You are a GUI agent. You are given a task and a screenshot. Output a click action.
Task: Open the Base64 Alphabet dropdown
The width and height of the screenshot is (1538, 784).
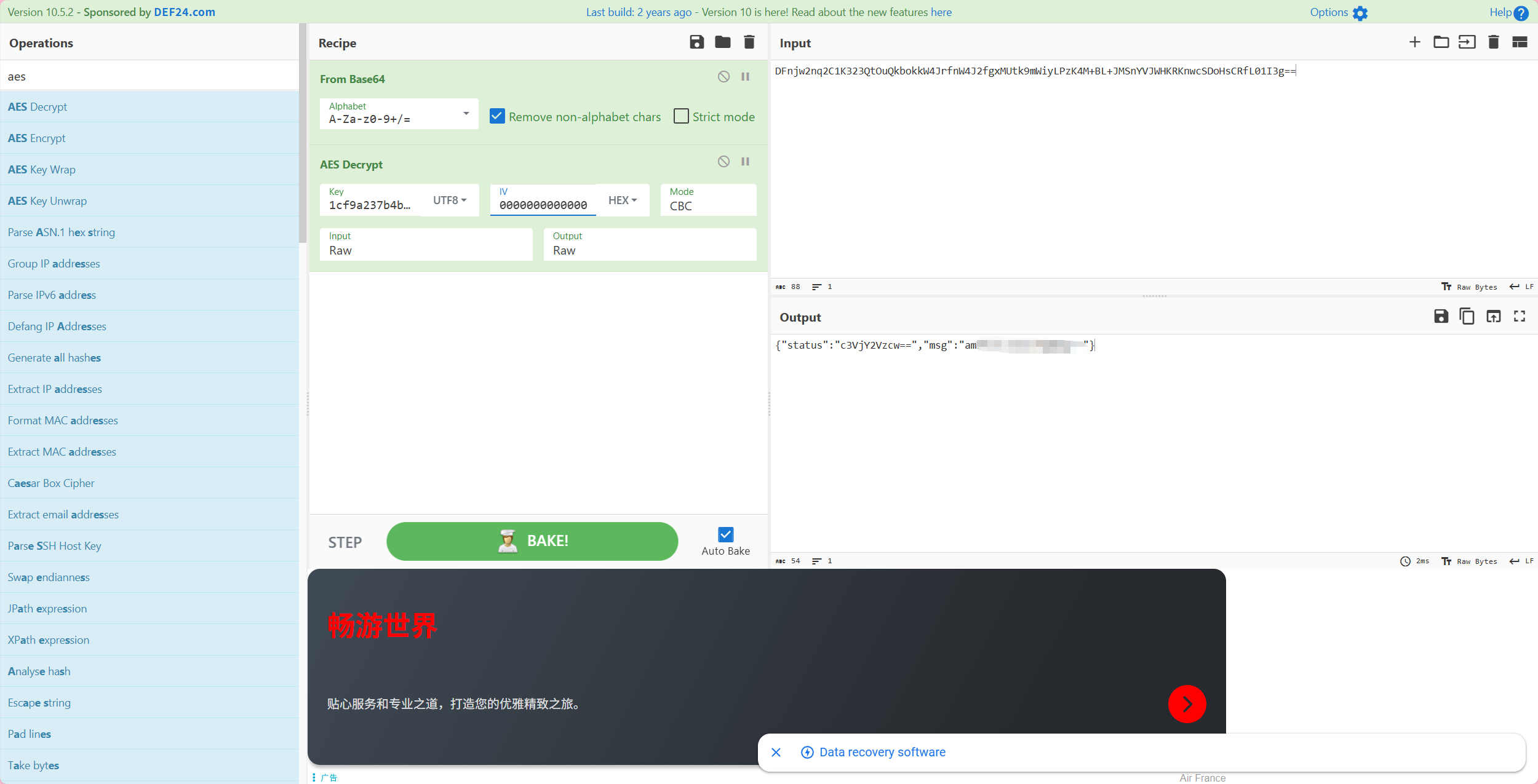point(466,114)
